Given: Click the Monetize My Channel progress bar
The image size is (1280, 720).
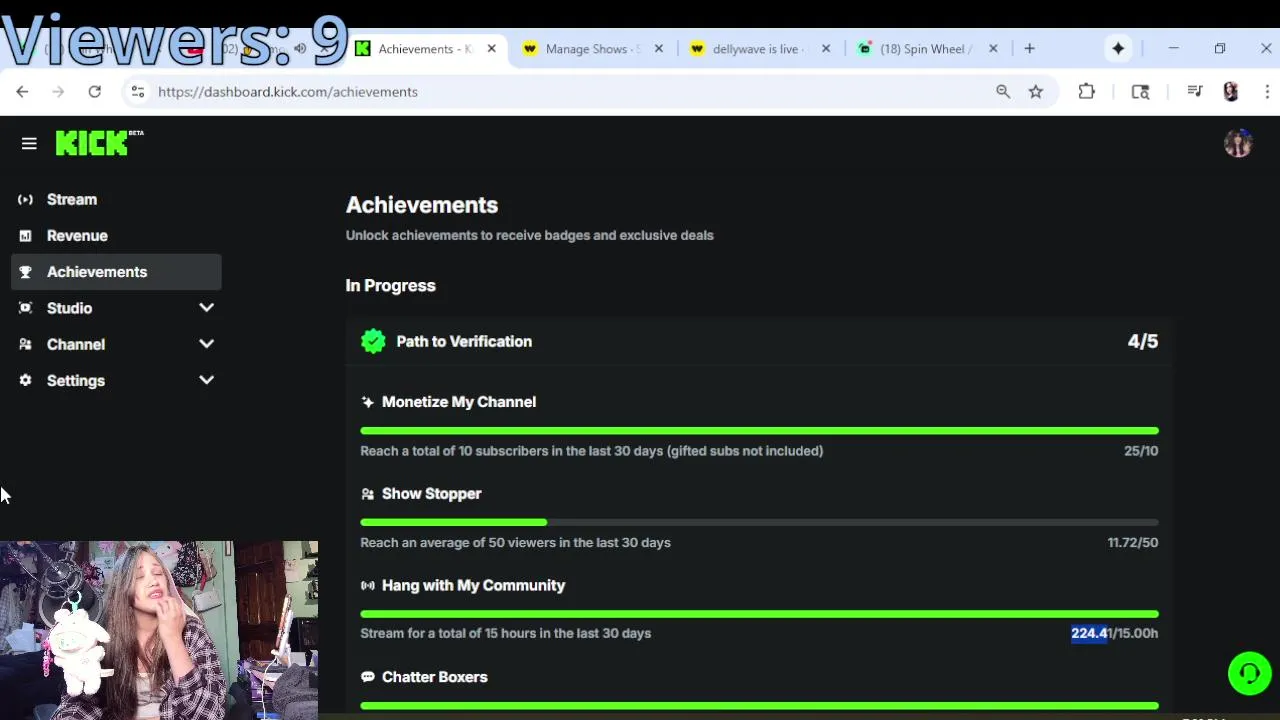Looking at the screenshot, I should click(x=759, y=431).
